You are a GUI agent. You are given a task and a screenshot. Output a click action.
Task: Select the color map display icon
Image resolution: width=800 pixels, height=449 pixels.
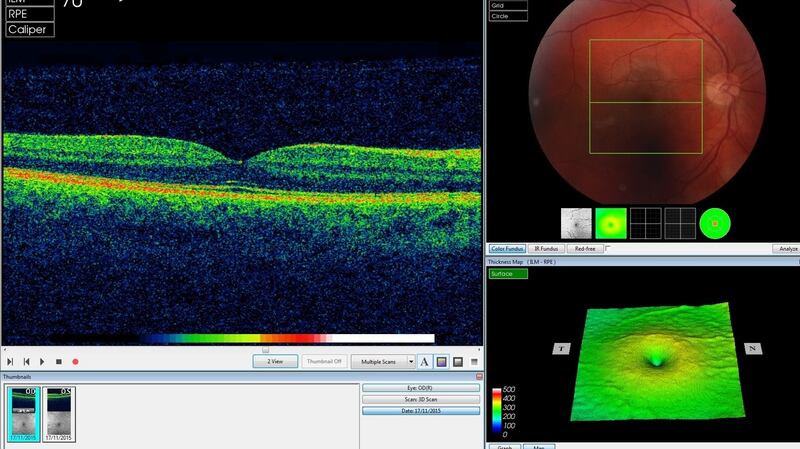tap(441, 361)
